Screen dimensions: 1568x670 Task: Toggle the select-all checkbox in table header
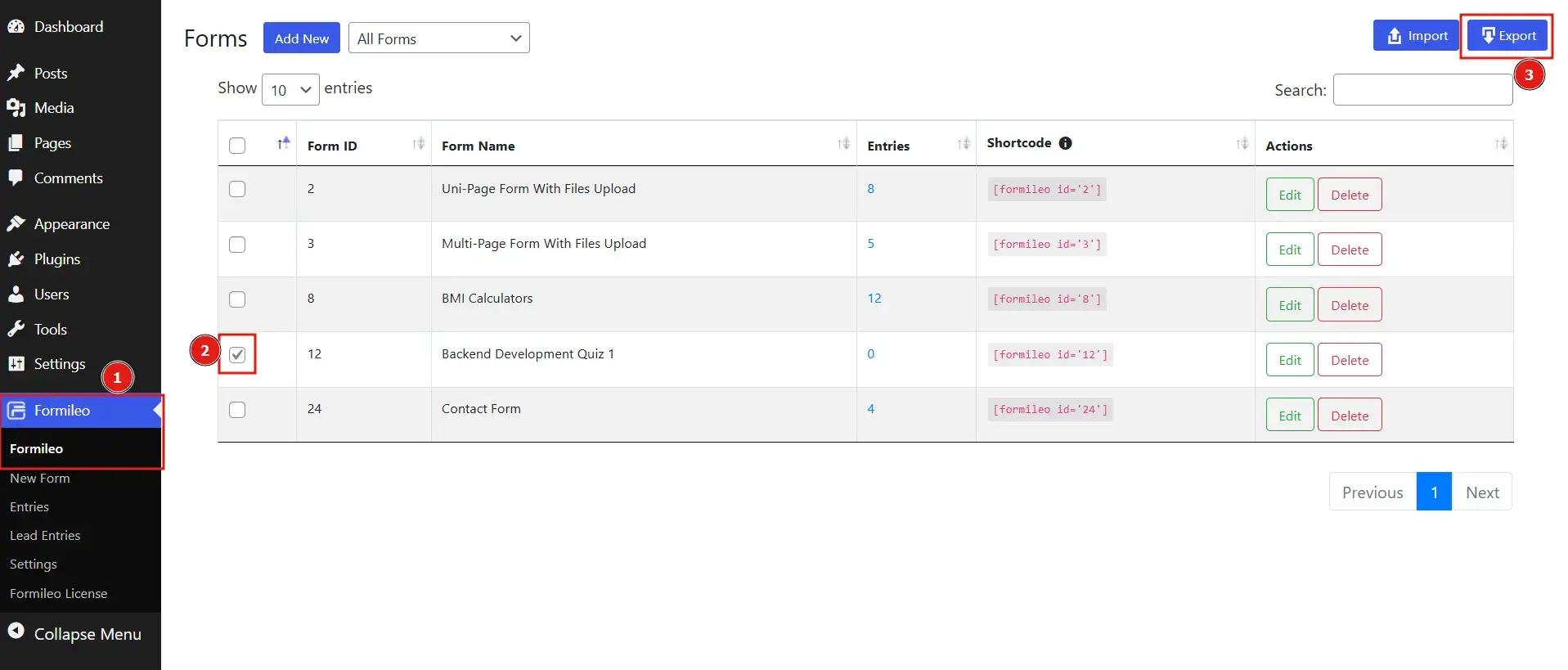click(237, 146)
